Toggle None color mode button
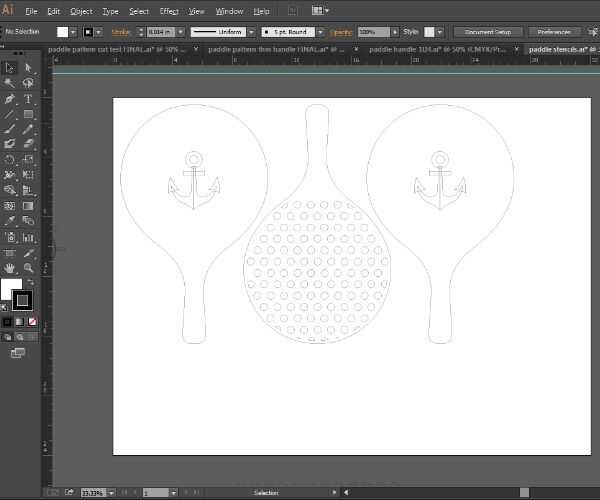The width and height of the screenshot is (600, 500). 33,322
